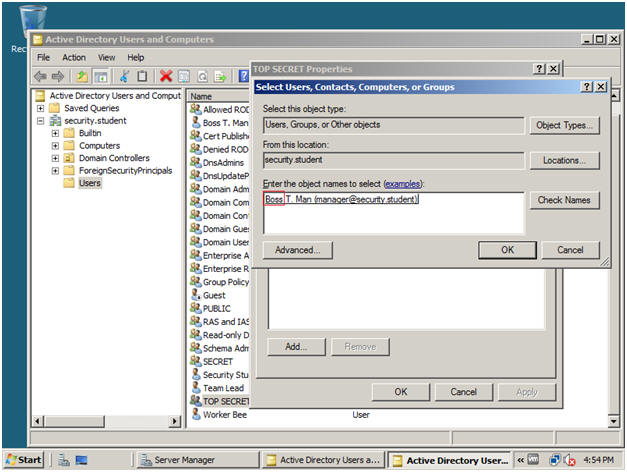Open the Action menu
Image resolution: width=627 pixels, height=472 pixels.
pos(74,58)
